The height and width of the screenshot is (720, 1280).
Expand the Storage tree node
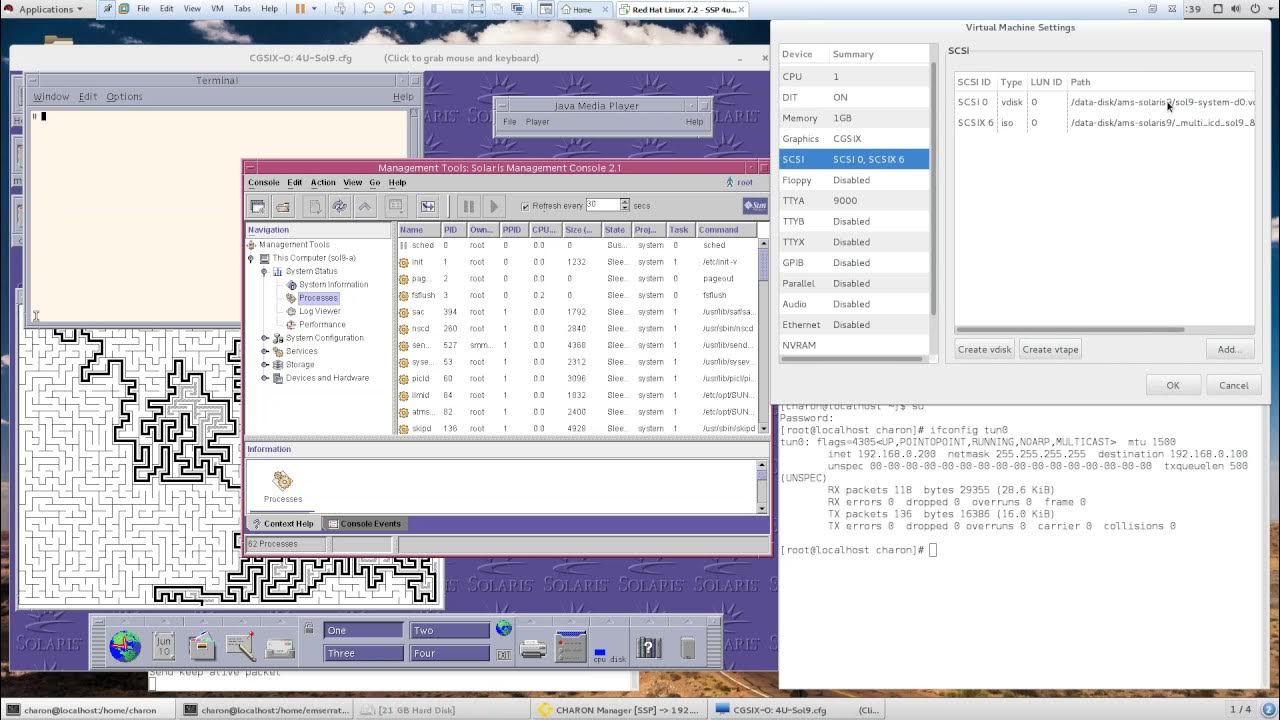coord(265,364)
